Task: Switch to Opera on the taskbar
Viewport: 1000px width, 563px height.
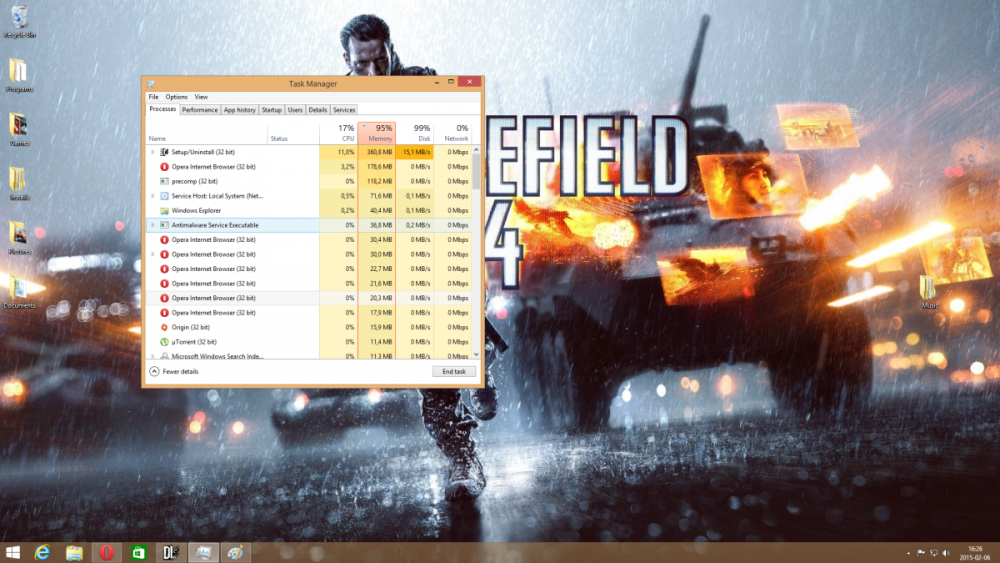Action: pyautogui.click(x=107, y=552)
